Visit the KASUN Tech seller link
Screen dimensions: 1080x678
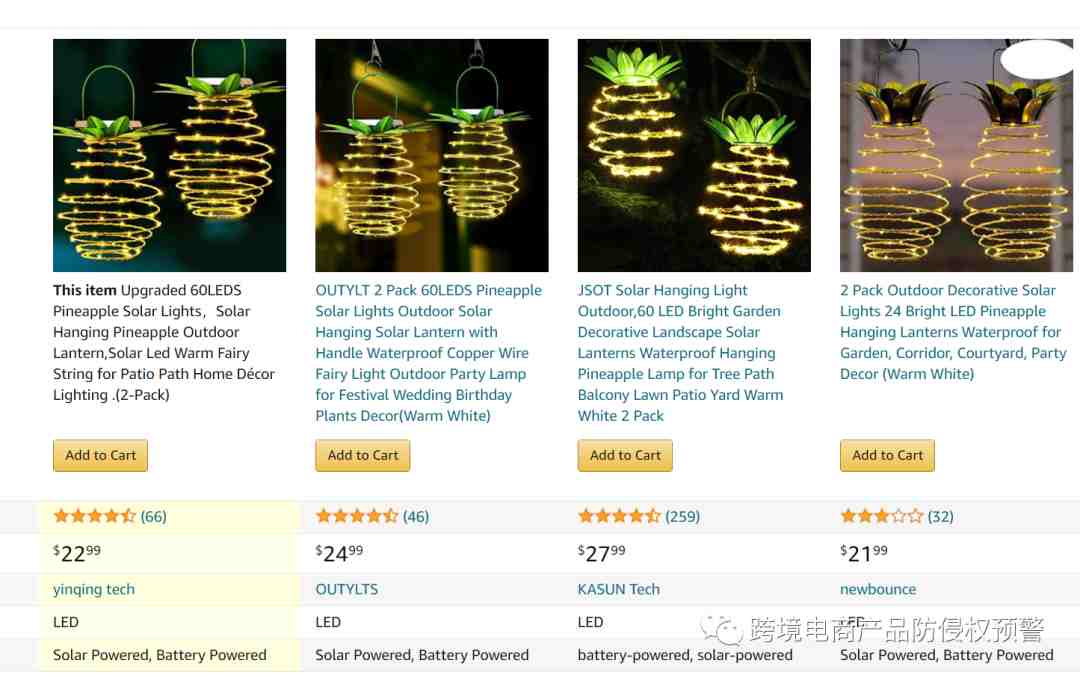click(x=619, y=589)
